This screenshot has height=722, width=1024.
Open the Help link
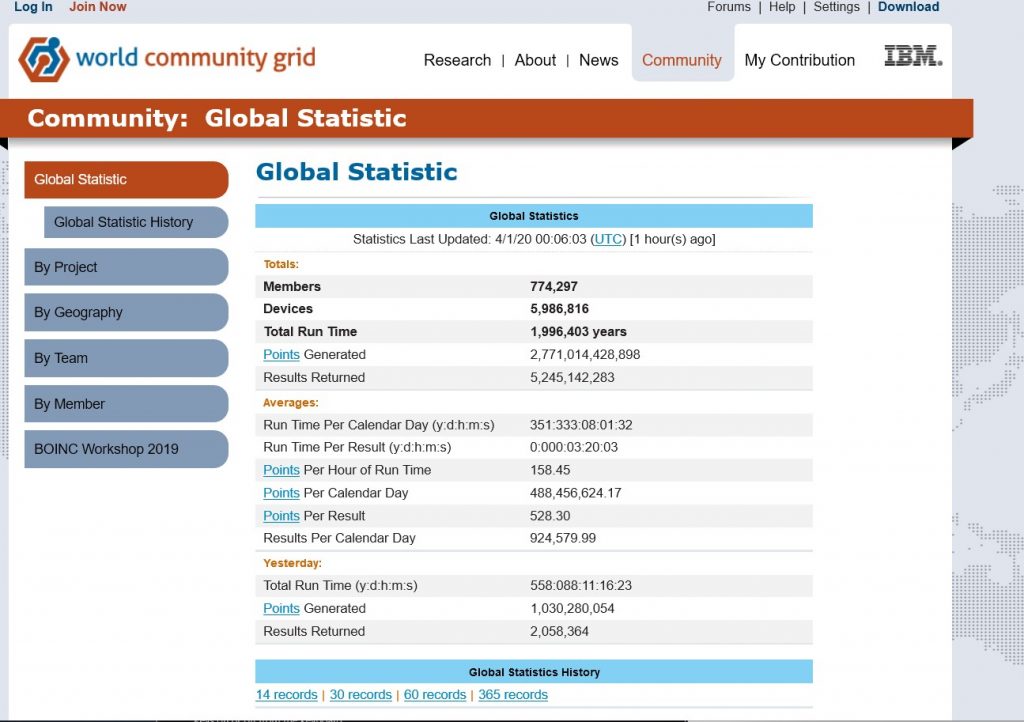(782, 7)
